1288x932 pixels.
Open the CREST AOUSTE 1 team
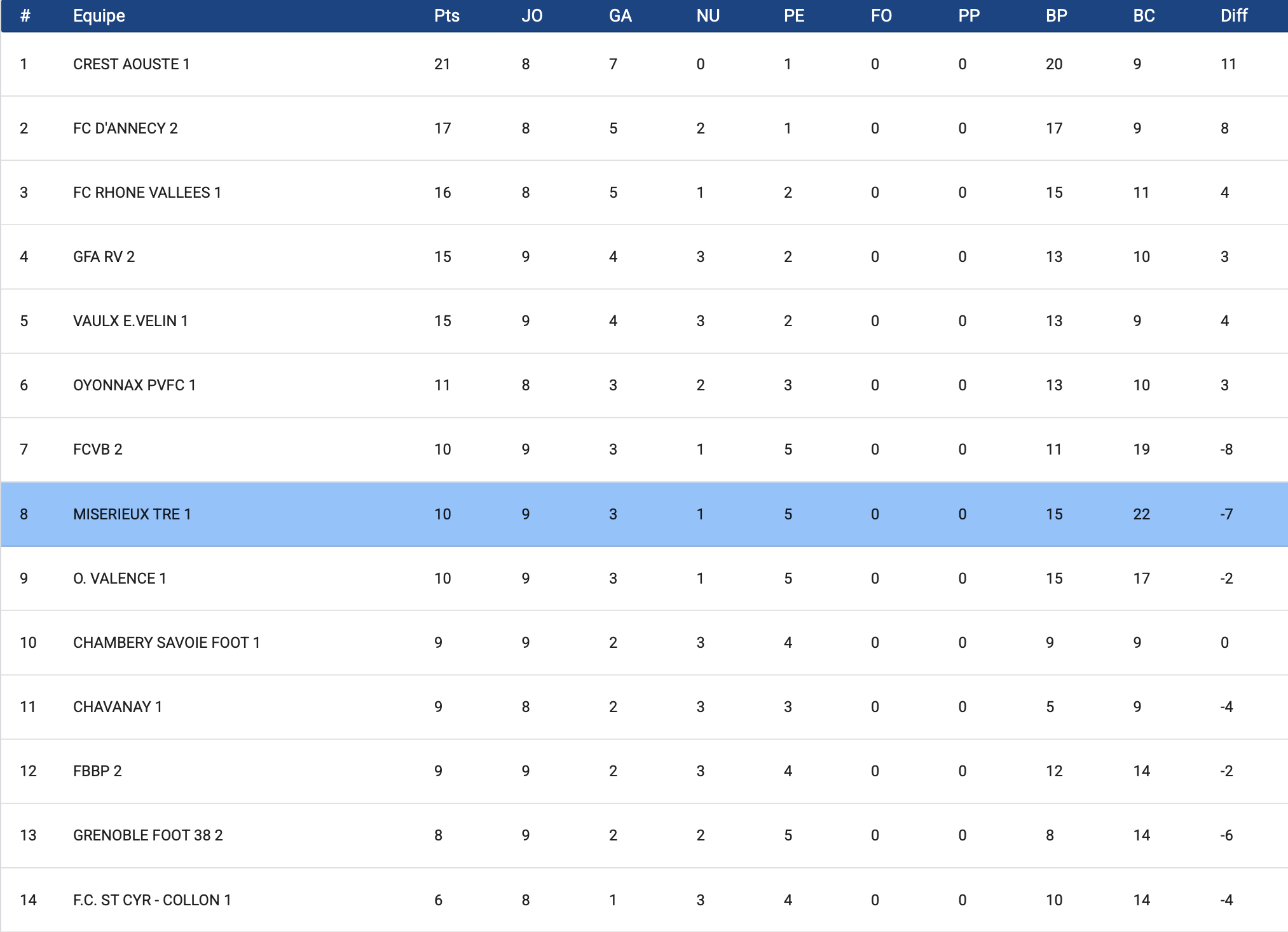tap(131, 64)
